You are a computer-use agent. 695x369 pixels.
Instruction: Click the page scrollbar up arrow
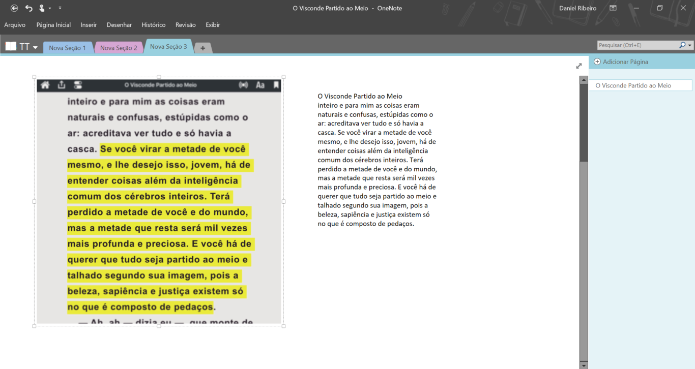tap(584, 79)
